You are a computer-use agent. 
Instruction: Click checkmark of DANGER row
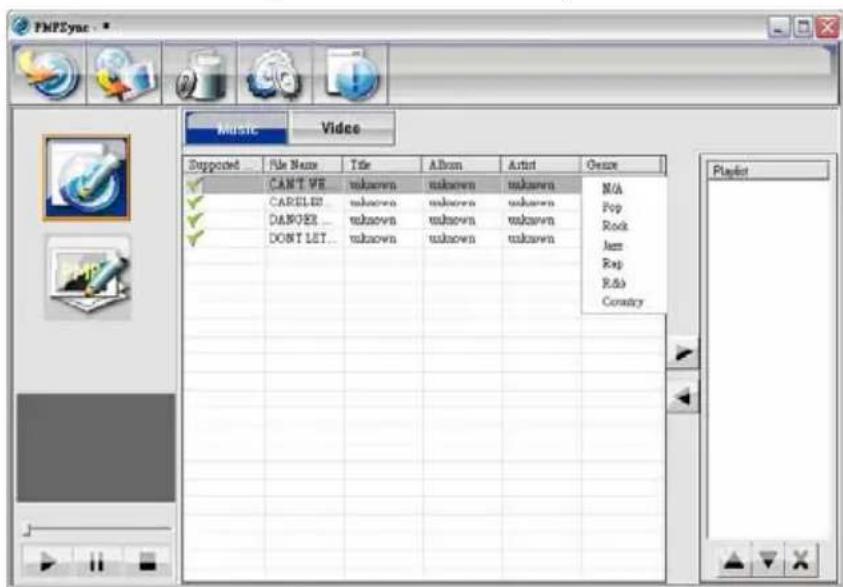click(195, 220)
